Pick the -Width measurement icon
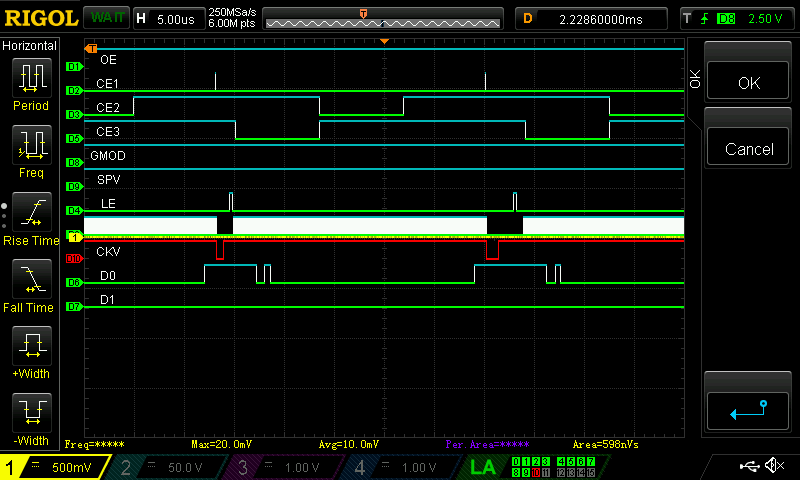Screen dimensions: 800x480 click(x=30, y=412)
